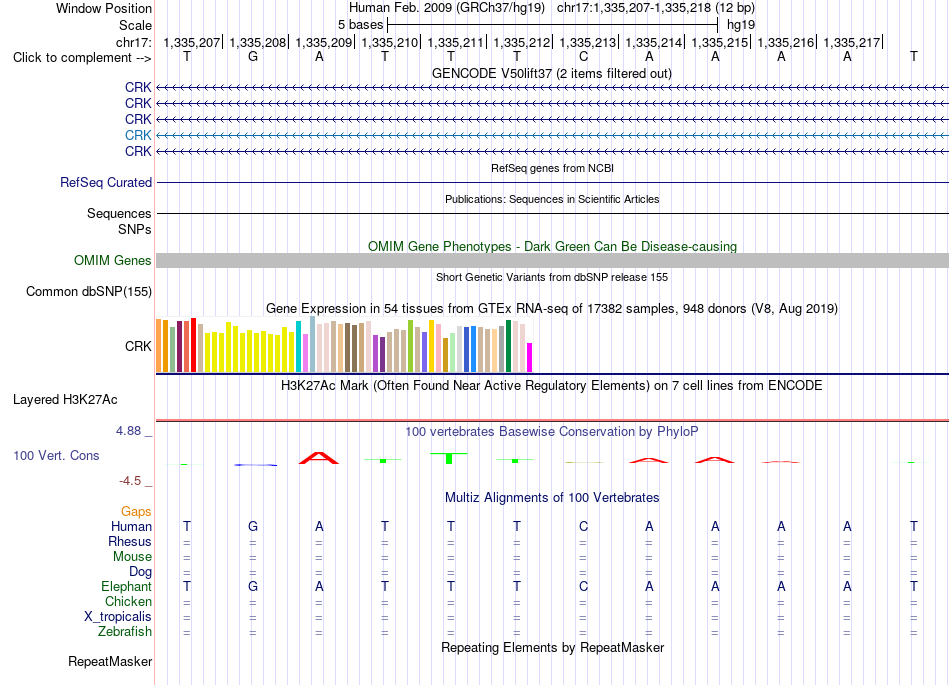Click the 'Click to complement -->' label
The height and width of the screenshot is (685, 950).
coord(82,58)
